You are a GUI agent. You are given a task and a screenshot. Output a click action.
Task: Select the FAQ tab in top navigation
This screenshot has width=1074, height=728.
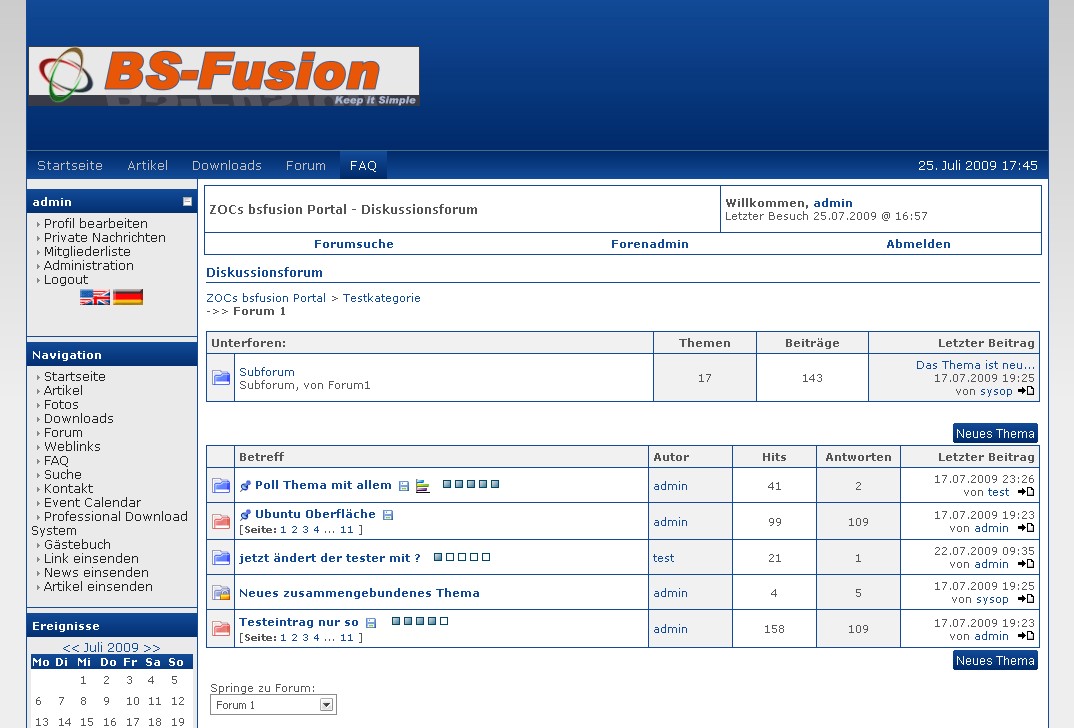[x=363, y=166]
